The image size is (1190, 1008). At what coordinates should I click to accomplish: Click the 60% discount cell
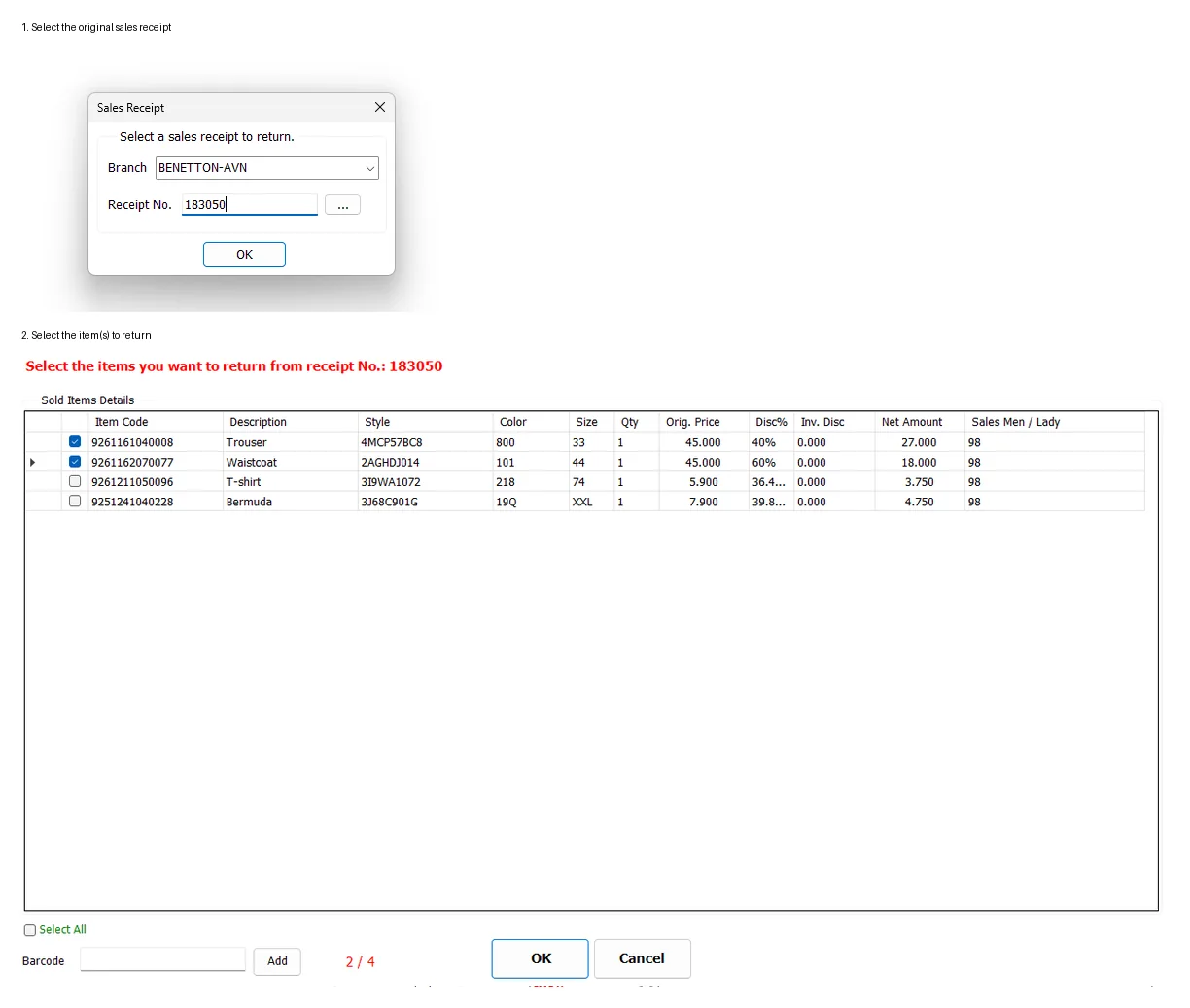[772, 463]
